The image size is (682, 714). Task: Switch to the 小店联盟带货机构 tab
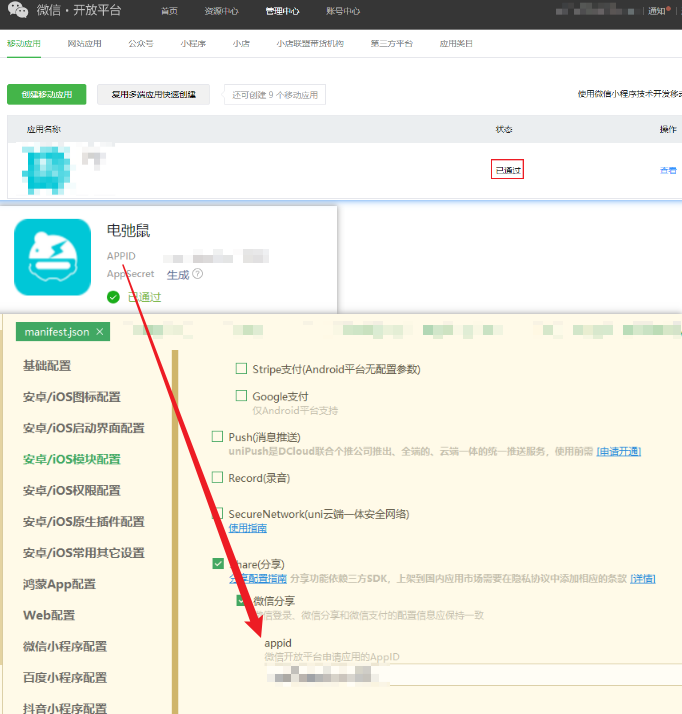[310, 44]
